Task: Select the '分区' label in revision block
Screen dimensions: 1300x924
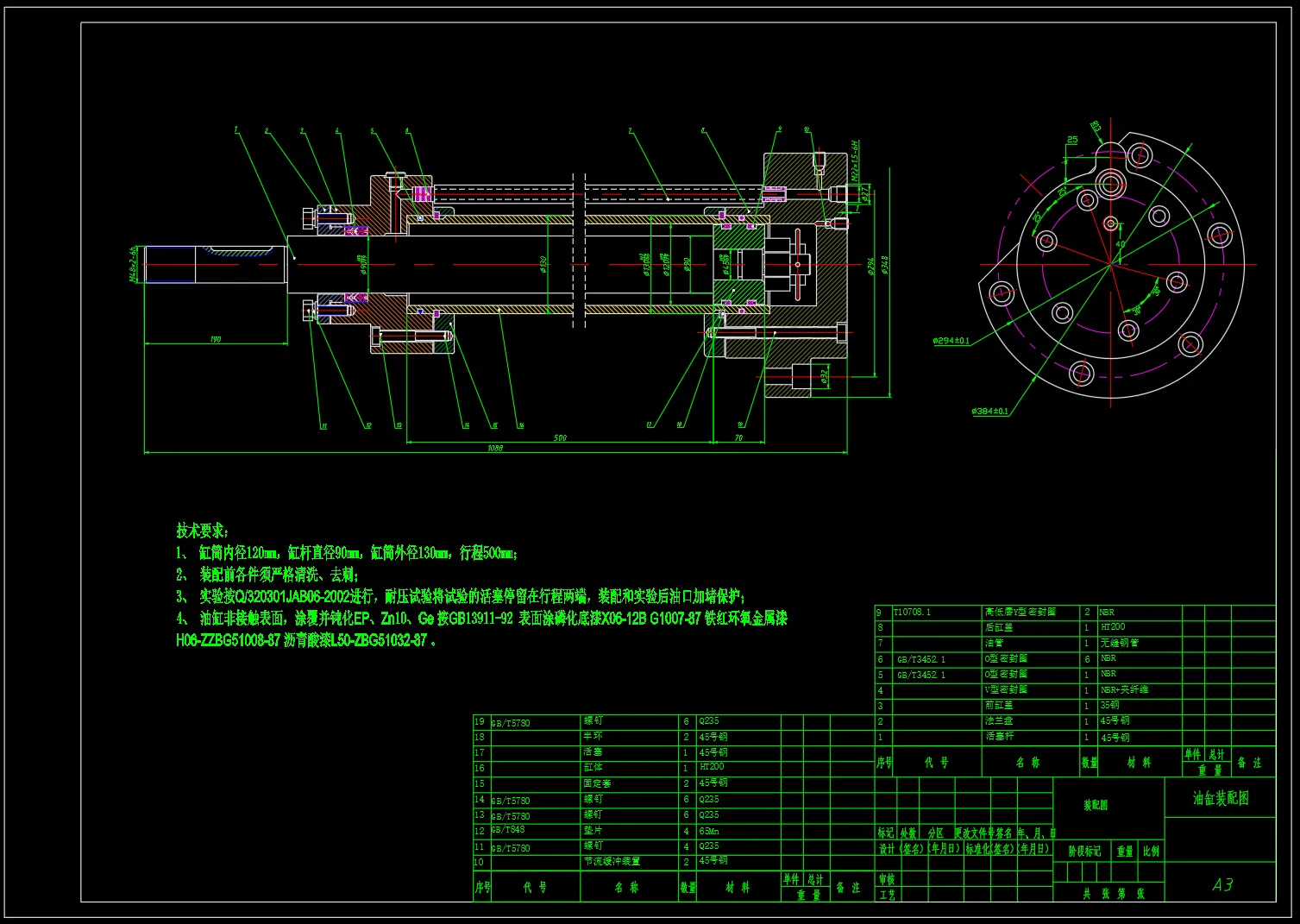Action: [x=935, y=834]
